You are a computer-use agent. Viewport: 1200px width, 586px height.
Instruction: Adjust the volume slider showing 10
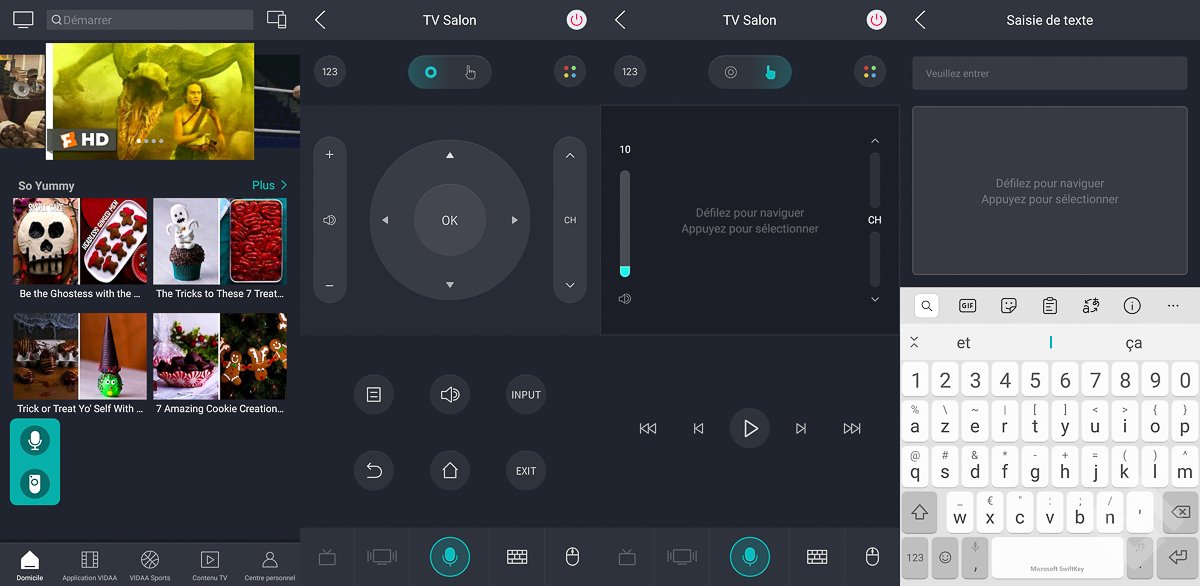pos(625,223)
